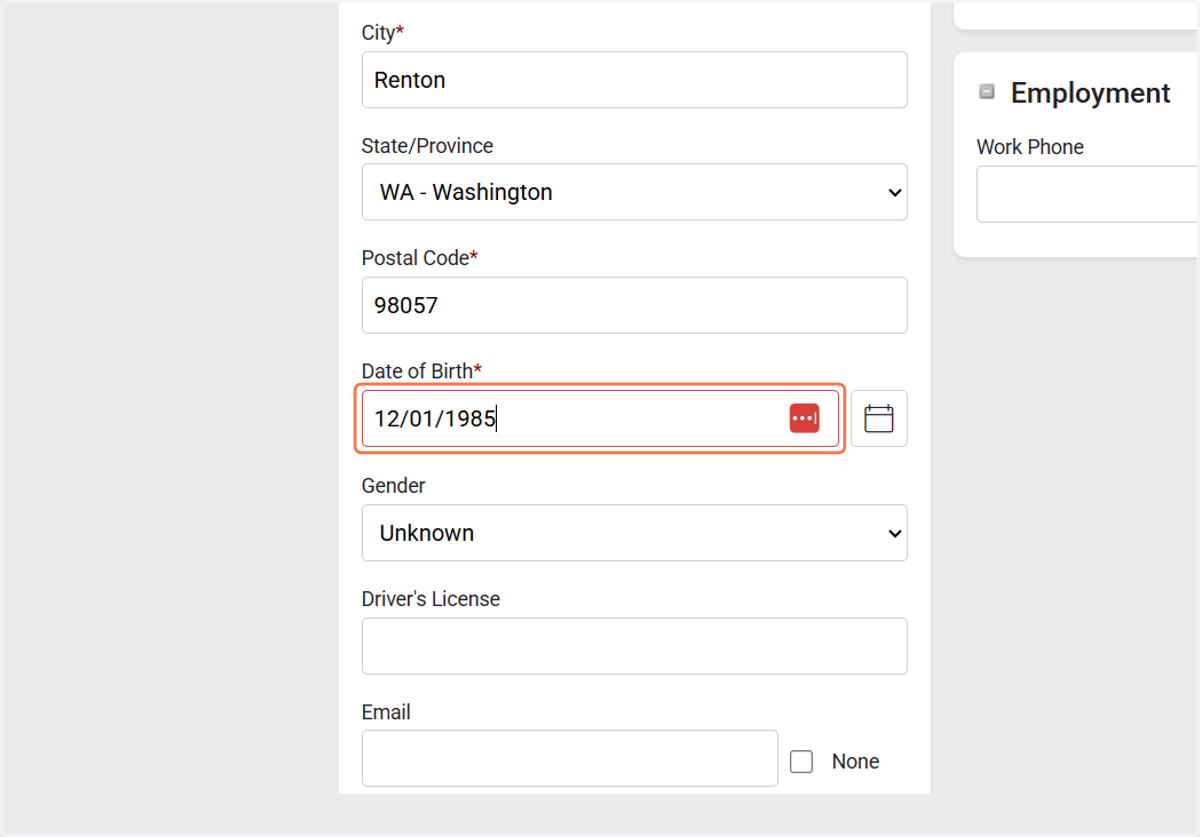Collapse the Employment section

(x=987, y=92)
